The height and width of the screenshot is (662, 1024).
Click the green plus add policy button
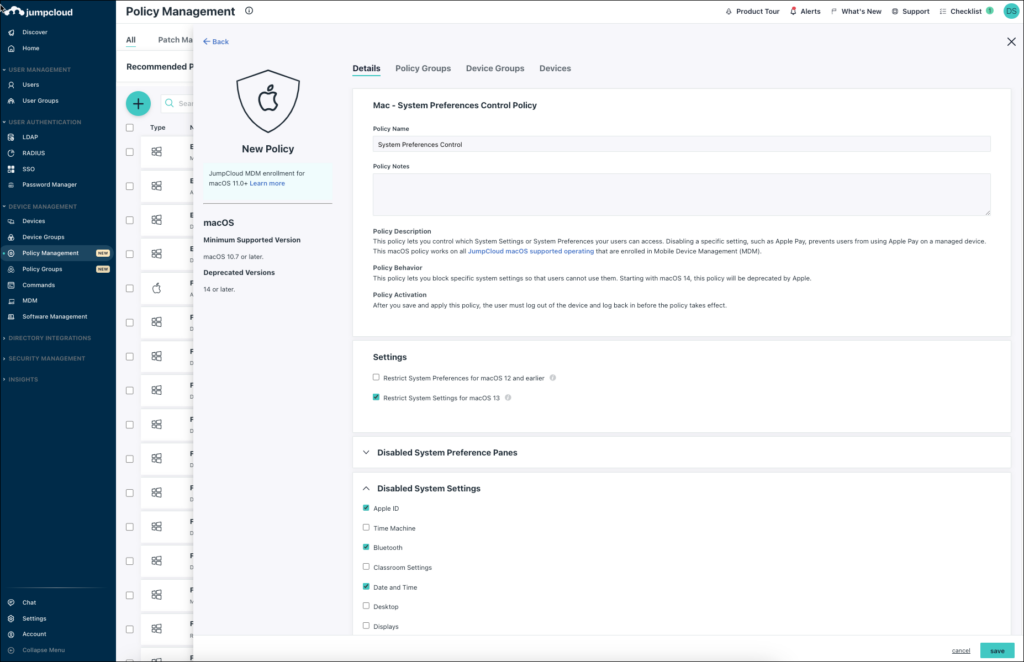click(138, 103)
